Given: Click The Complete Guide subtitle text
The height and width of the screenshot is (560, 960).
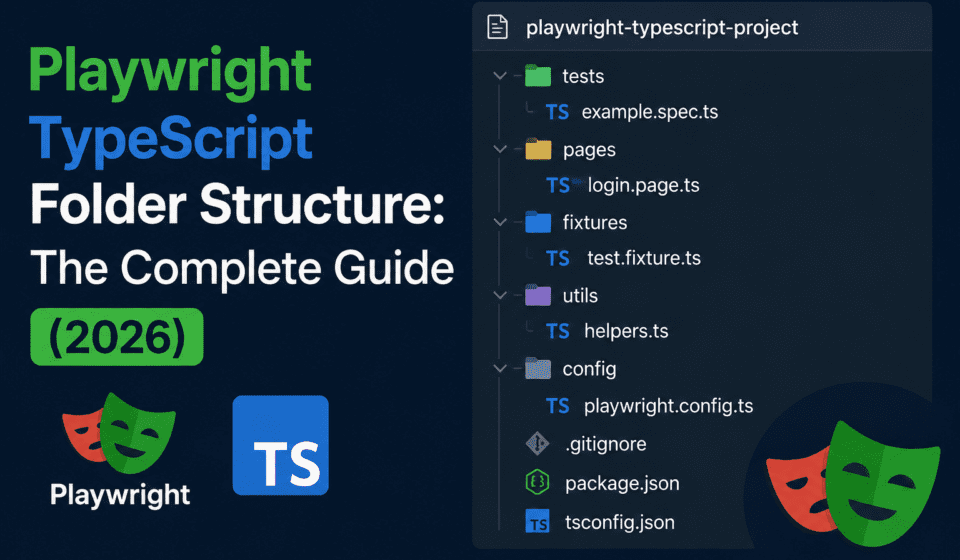Looking at the screenshot, I should pyautogui.click(x=242, y=269).
